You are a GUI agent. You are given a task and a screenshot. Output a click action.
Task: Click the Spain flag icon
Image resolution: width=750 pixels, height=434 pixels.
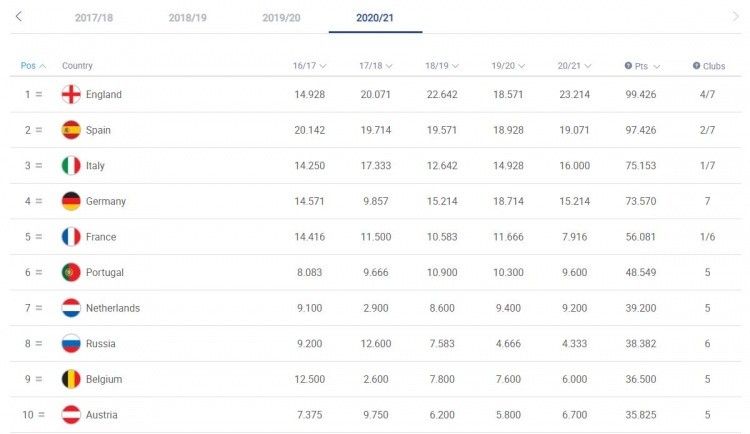pyautogui.click(x=71, y=130)
